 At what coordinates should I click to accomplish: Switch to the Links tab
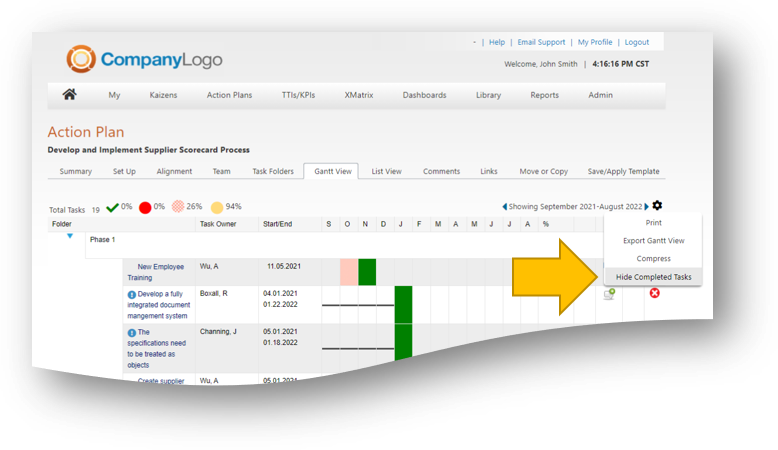coord(489,171)
